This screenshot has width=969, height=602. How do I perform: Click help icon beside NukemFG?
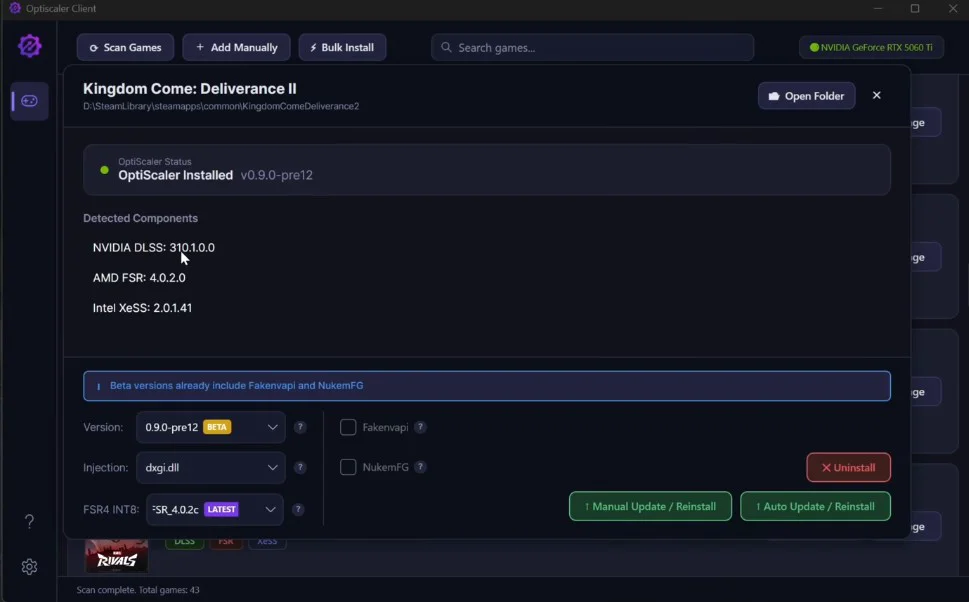pos(421,467)
